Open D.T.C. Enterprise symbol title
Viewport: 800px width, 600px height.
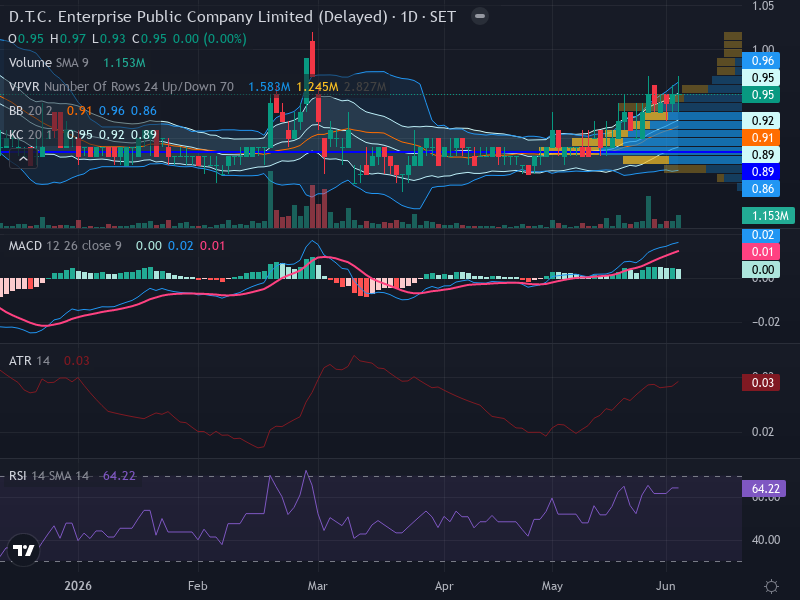coord(232,17)
